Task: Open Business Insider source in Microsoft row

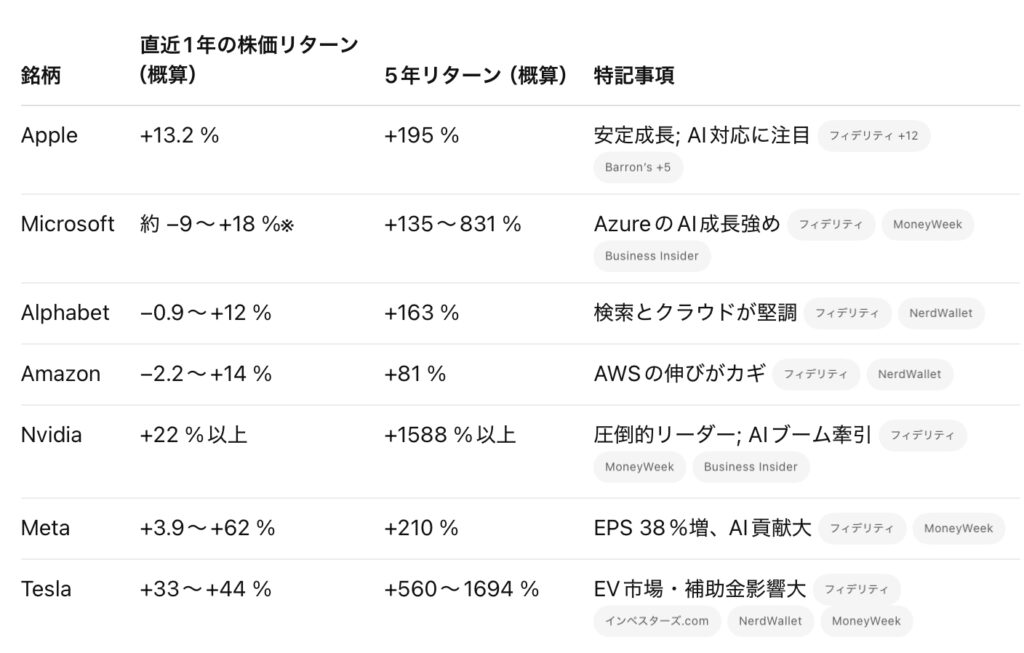Action: click(x=651, y=256)
